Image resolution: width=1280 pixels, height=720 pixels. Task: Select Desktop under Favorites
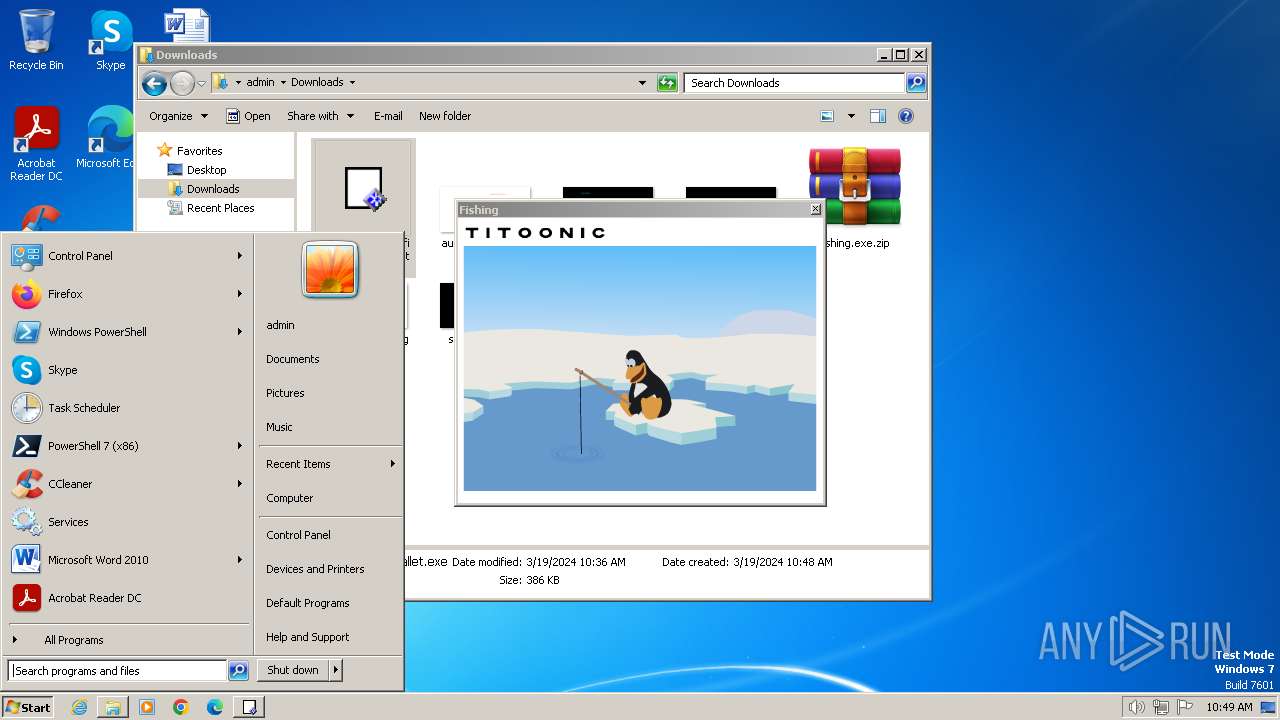[207, 170]
